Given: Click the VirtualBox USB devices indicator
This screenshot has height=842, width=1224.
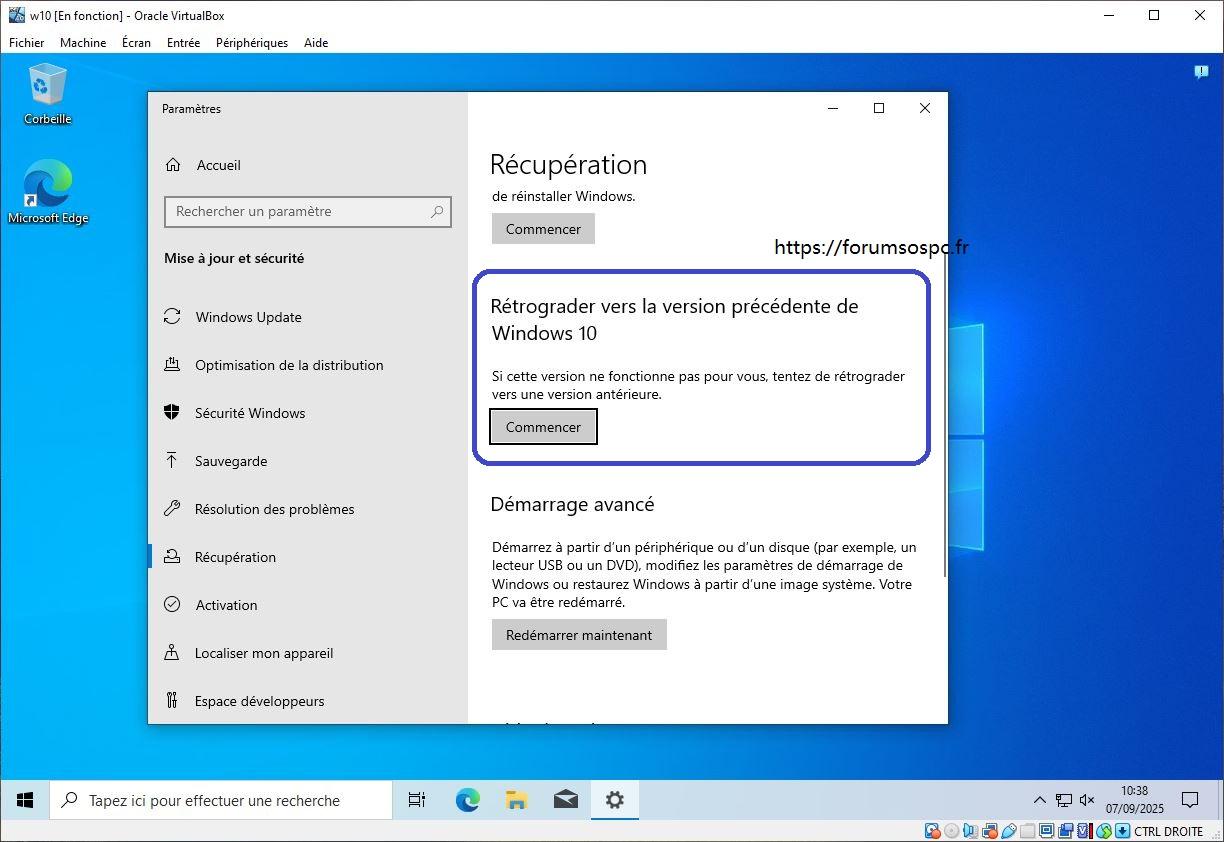Looking at the screenshot, I should 1009,831.
